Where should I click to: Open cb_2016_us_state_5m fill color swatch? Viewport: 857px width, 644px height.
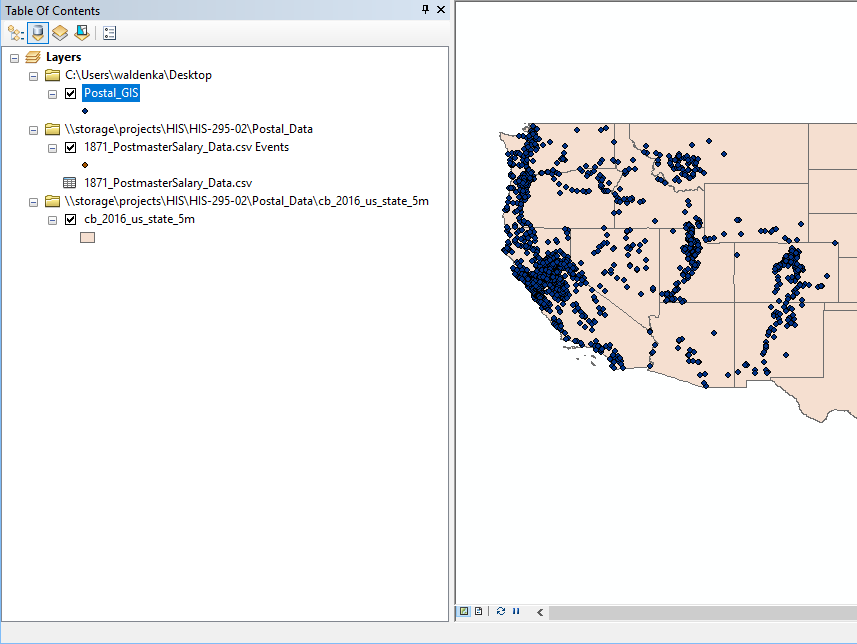pyautogui.click(x=87, y=238)
